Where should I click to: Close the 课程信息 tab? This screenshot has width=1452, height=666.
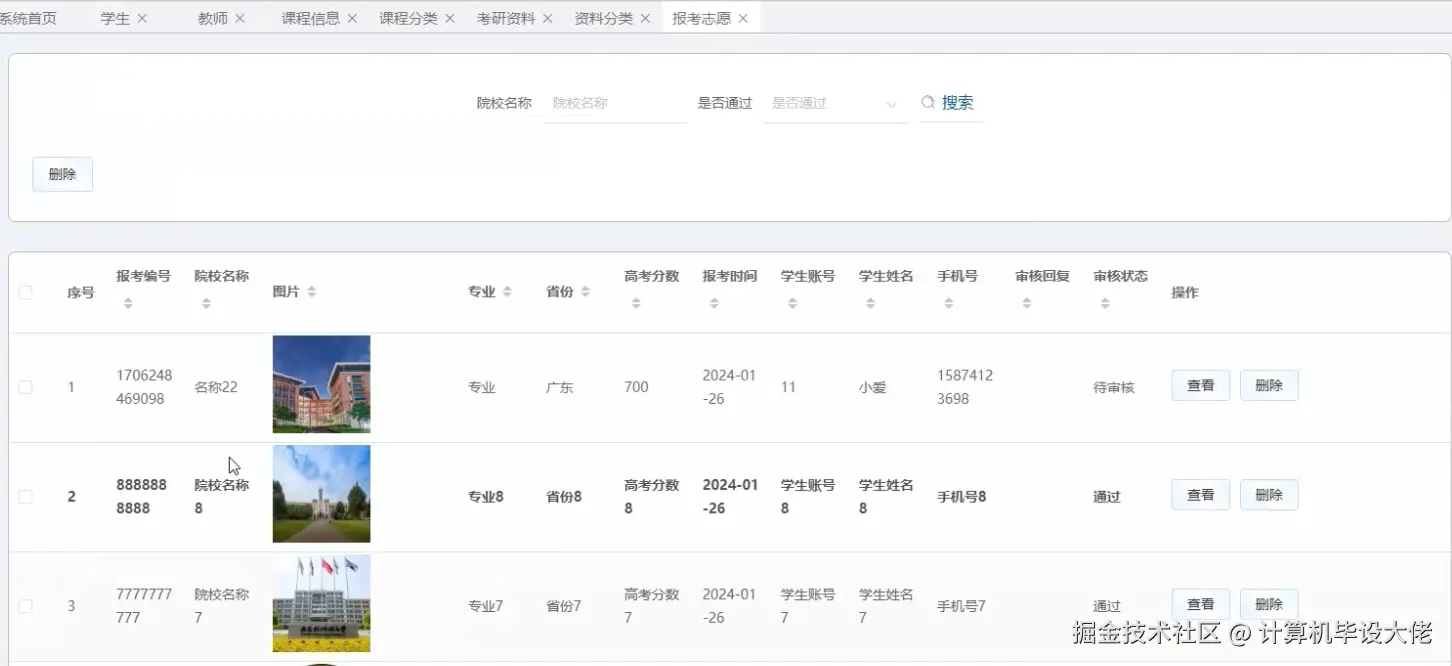click(352, 18)
